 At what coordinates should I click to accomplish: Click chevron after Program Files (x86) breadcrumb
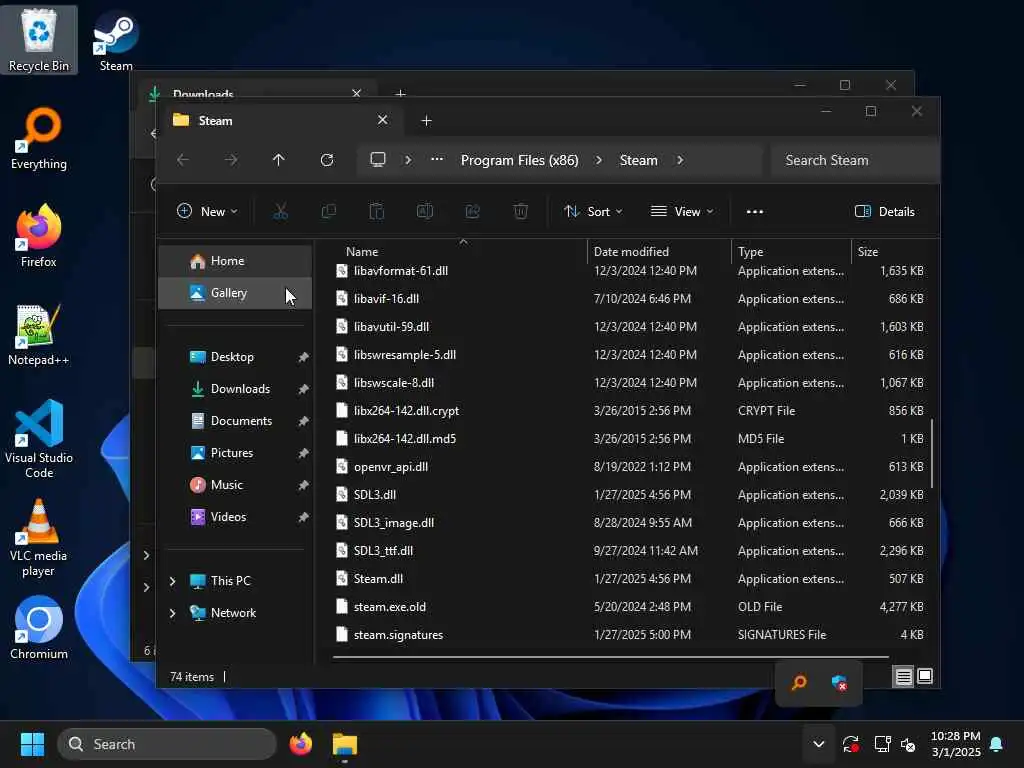(598, 160)
